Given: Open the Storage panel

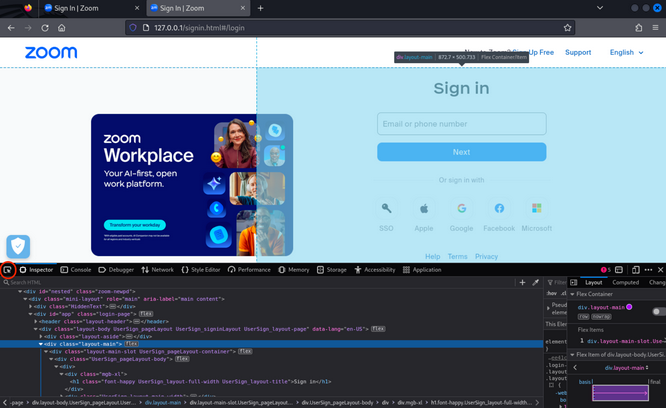Looking at the screenshot, I should click(332, 270).
